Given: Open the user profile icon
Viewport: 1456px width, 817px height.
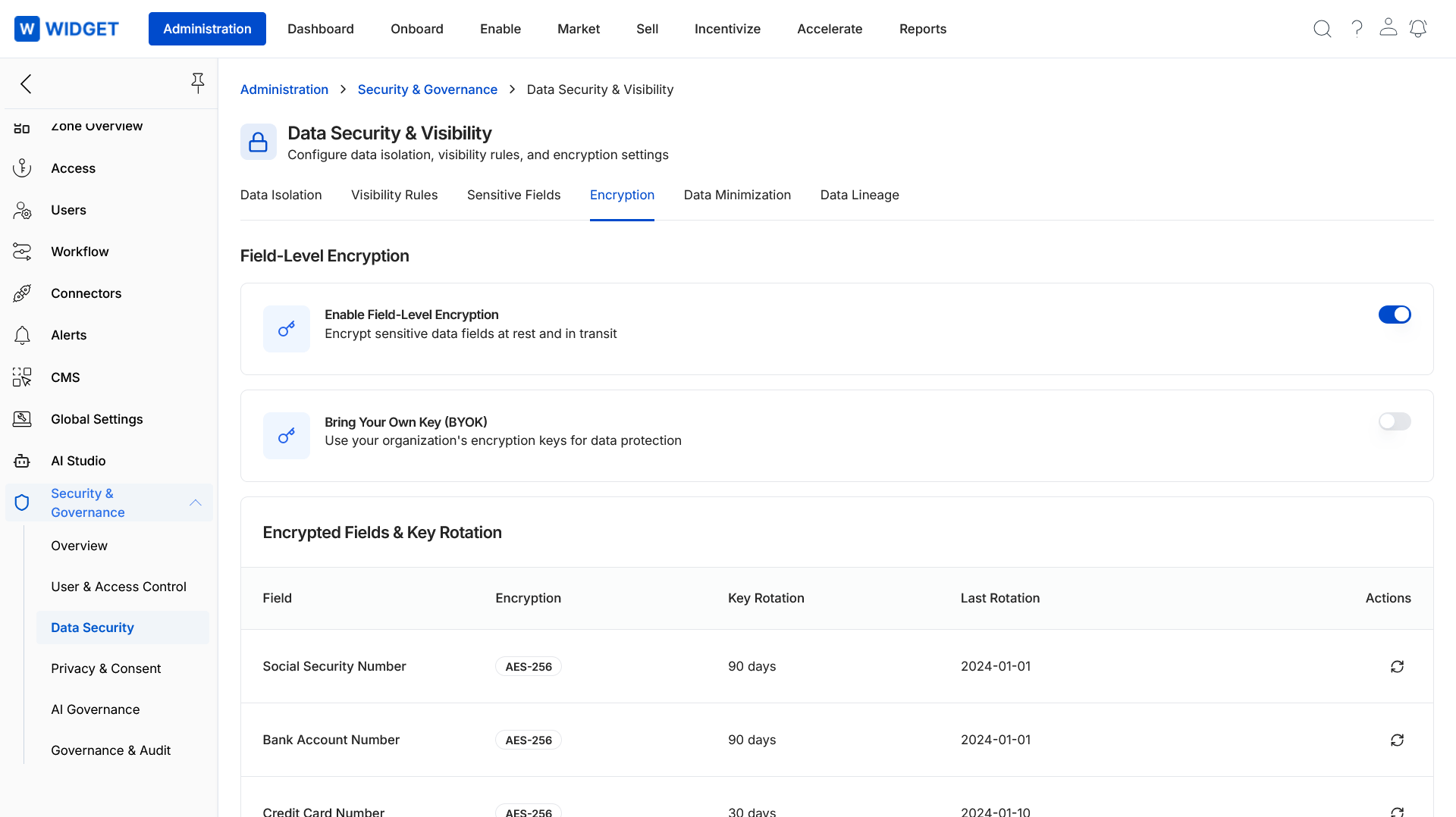Looking at the screenshot, I should 1389,28.
